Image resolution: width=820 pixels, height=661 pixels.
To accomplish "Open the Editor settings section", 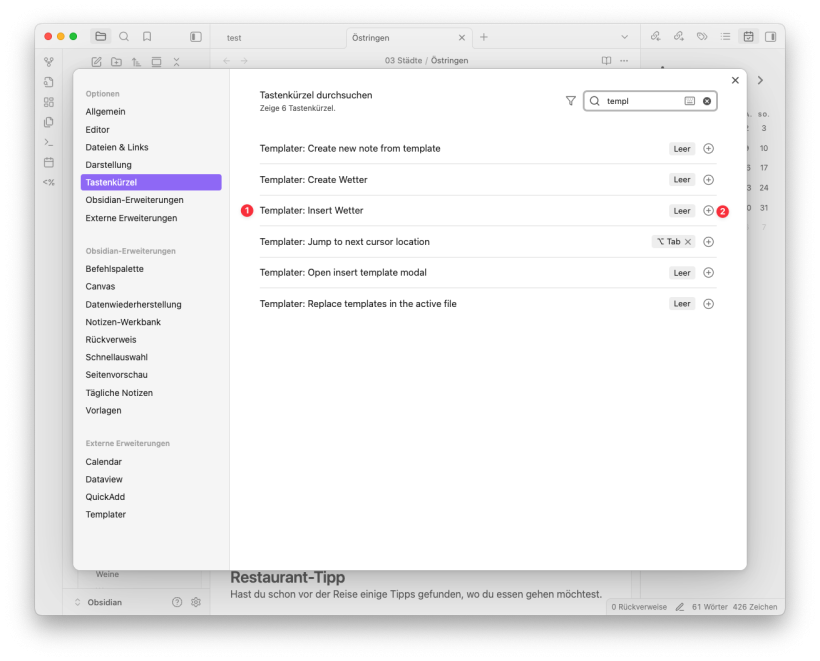I will click(x=151, y=130).
